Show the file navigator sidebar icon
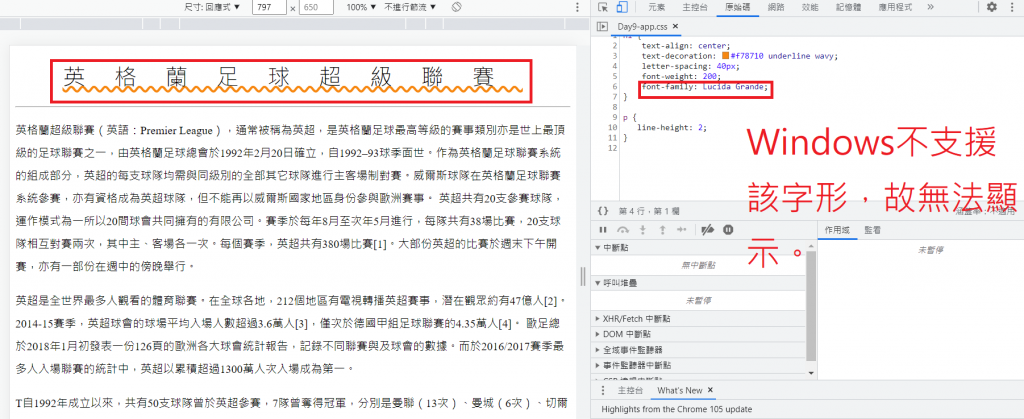 (601, 27)
